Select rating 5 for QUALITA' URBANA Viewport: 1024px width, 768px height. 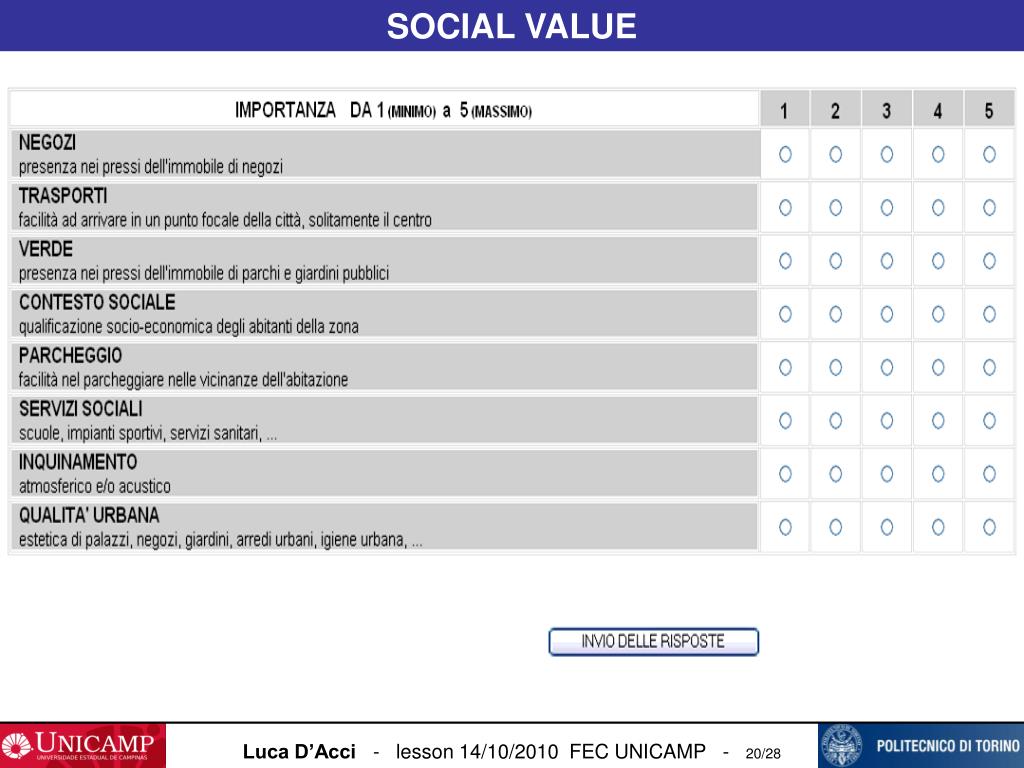989,527
